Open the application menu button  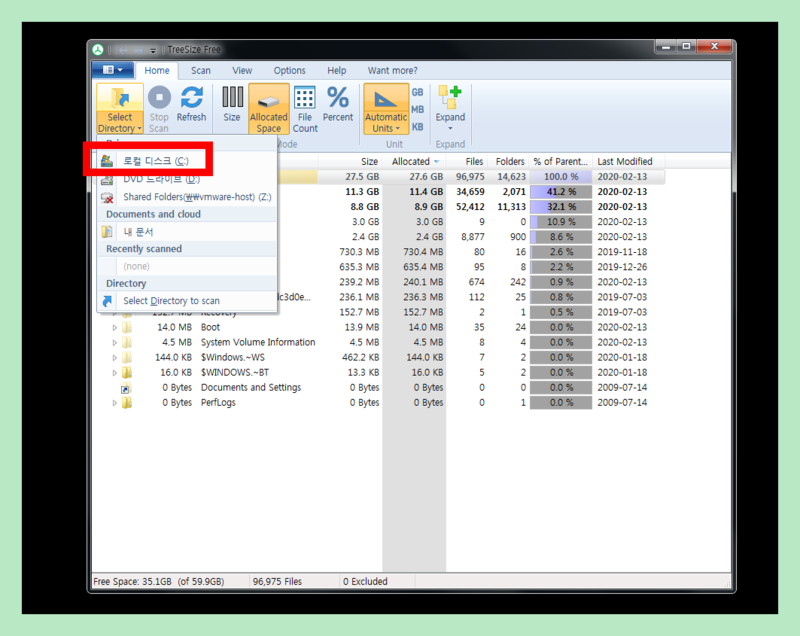pyautogui.click(x=113, y=70)
